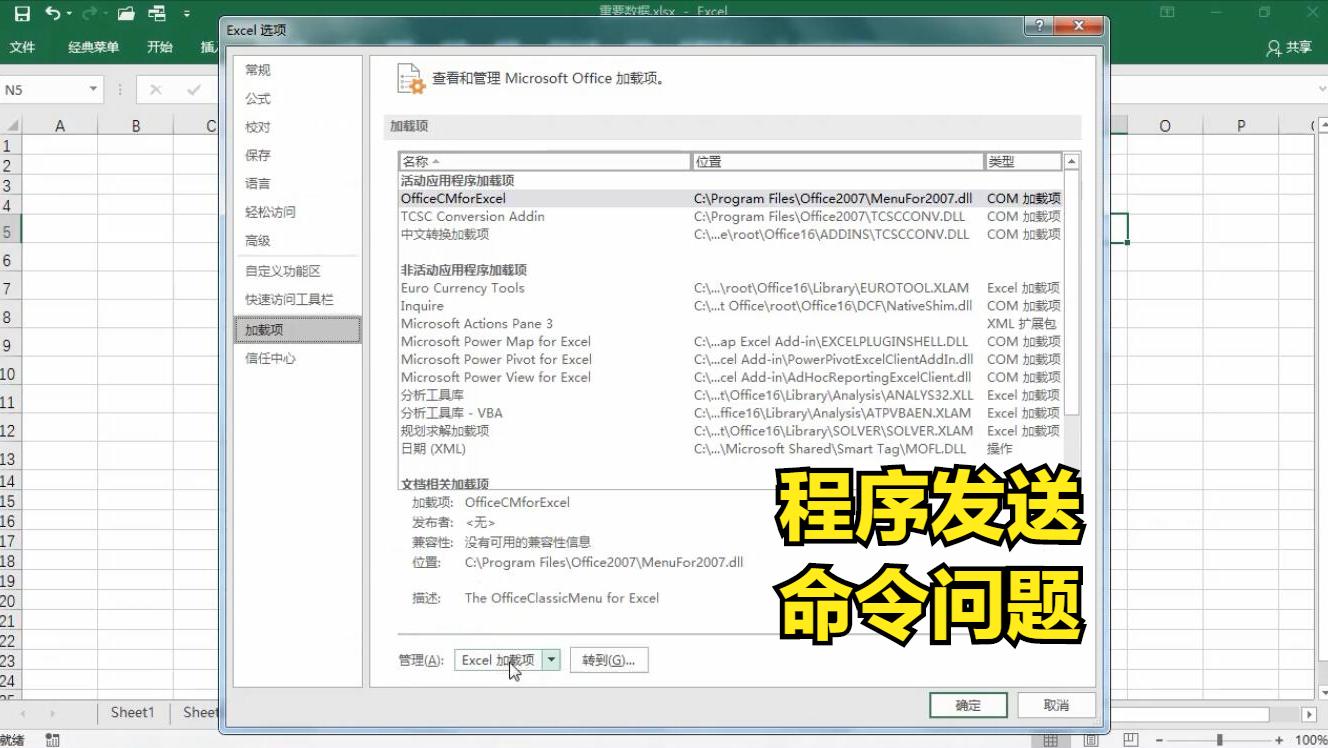The width and height of the screenshot is (1328, 748).
Task: Click the print preview icon in Quick Access Toolbar
Action: tap(156, 11)
